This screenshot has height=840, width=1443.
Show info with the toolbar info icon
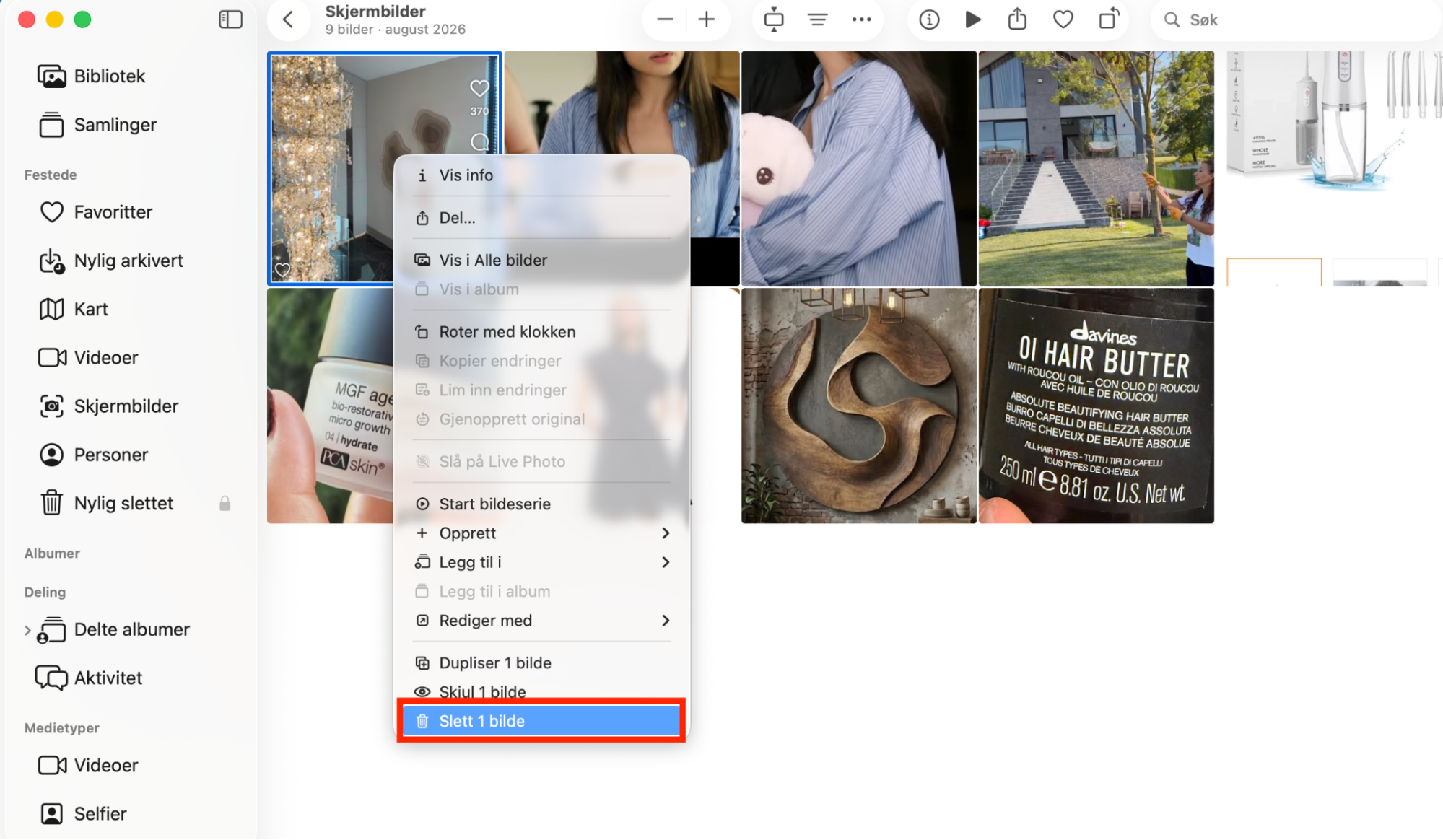[929, 19]
